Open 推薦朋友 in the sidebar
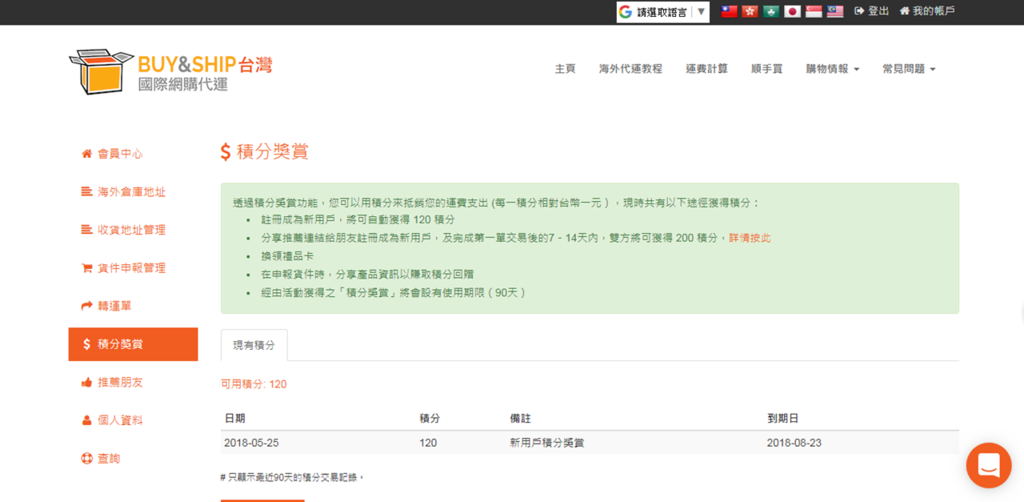 120,382
